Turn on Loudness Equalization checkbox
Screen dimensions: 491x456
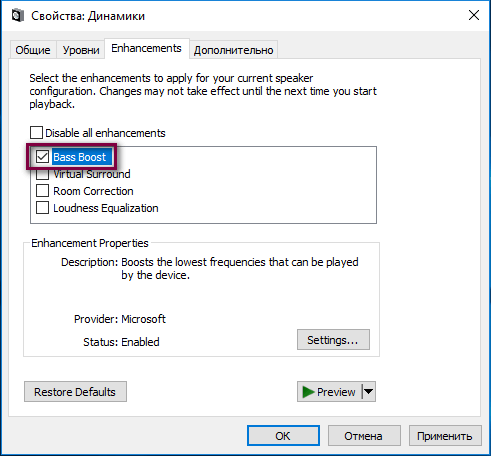click(x=43, y=208)
